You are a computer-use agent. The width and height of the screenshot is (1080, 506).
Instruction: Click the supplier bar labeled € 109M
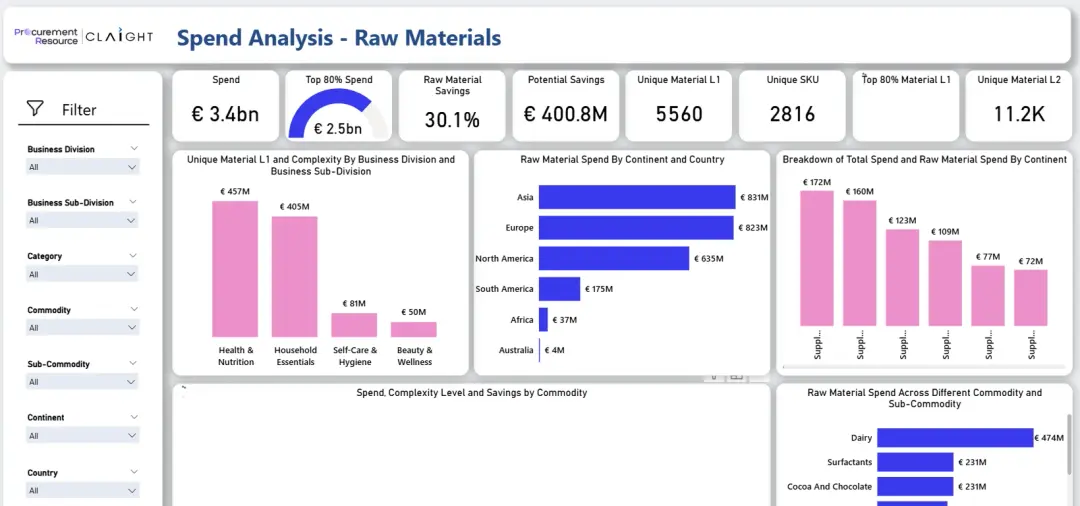[945, 283]
